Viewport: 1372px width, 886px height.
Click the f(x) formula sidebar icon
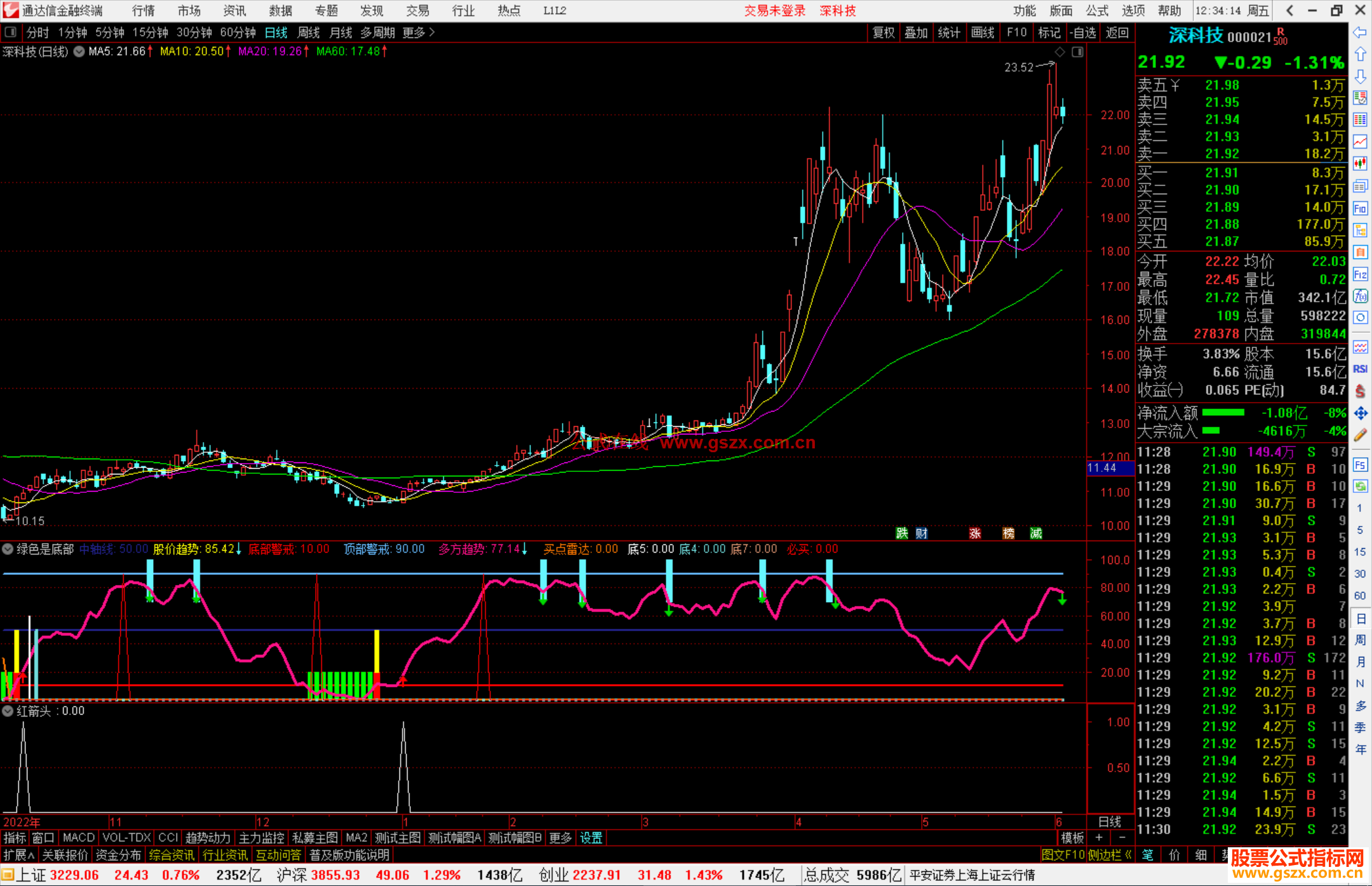click(1360, 296)
